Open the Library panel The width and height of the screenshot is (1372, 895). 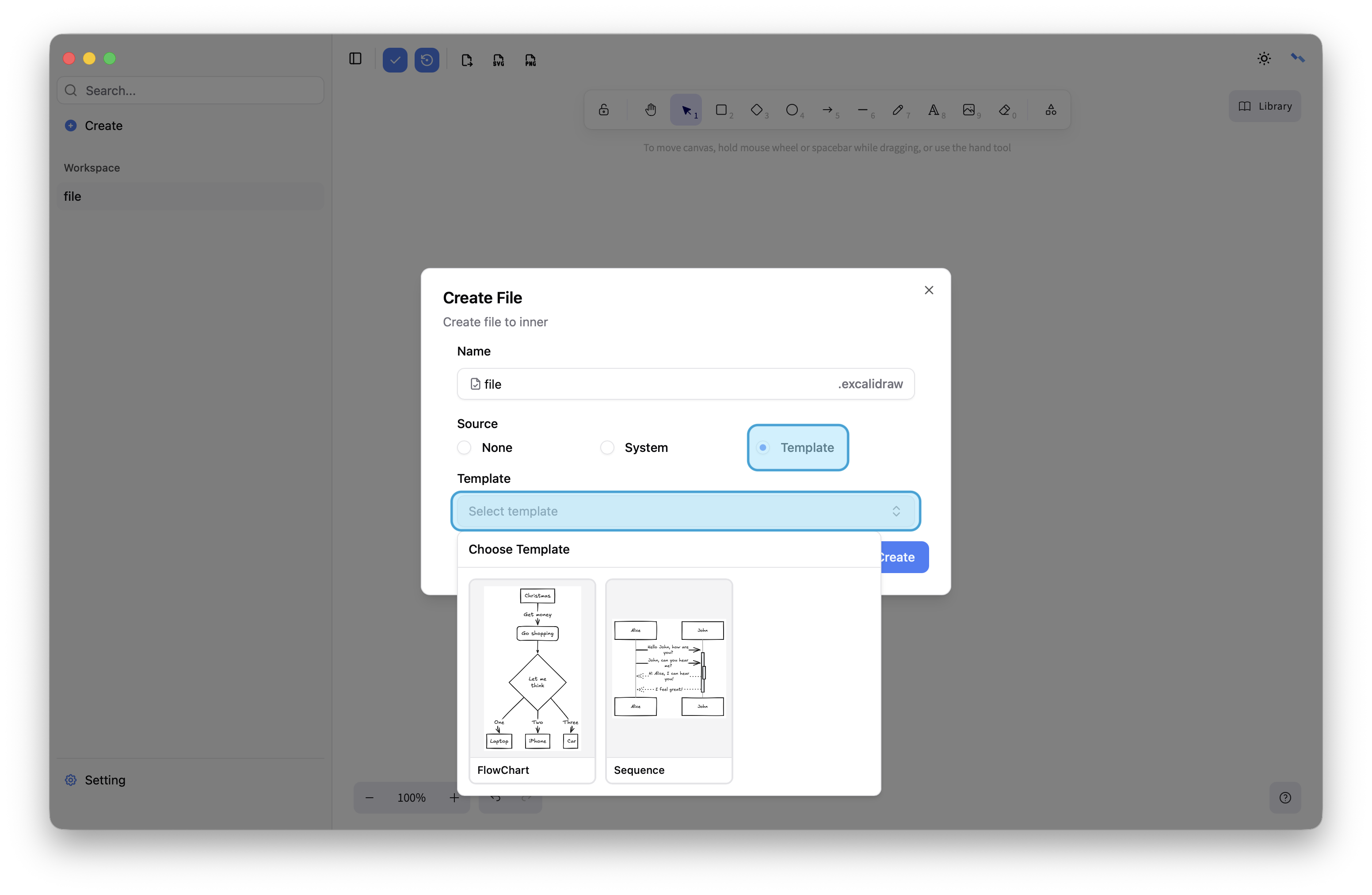click(x=1265, y=106)
